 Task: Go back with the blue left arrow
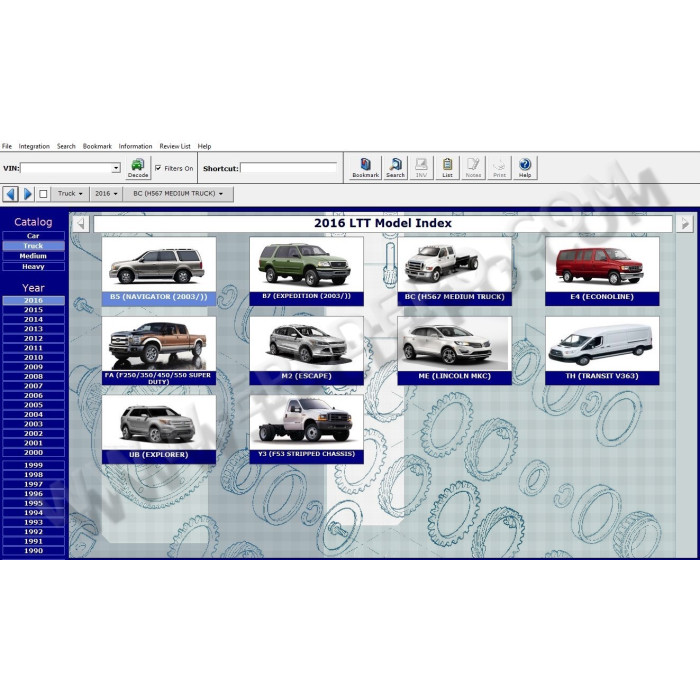pos(11,194)
